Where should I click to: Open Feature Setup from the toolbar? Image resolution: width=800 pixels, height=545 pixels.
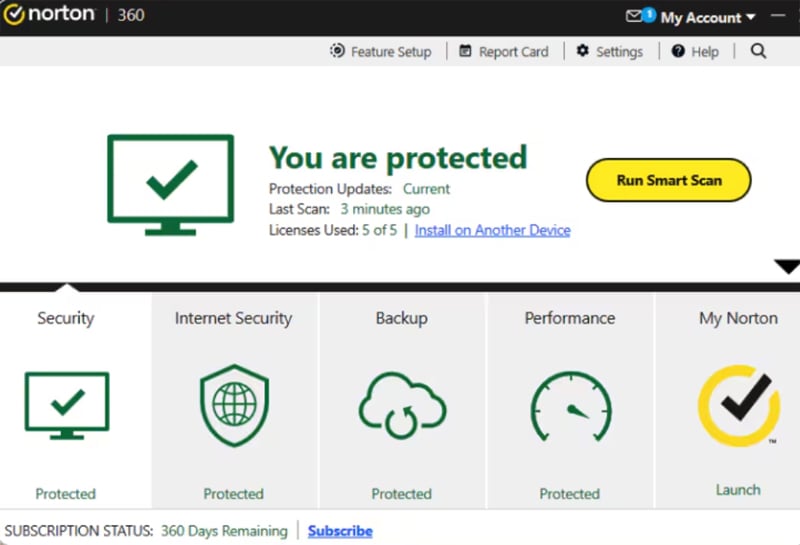(381, 52)
